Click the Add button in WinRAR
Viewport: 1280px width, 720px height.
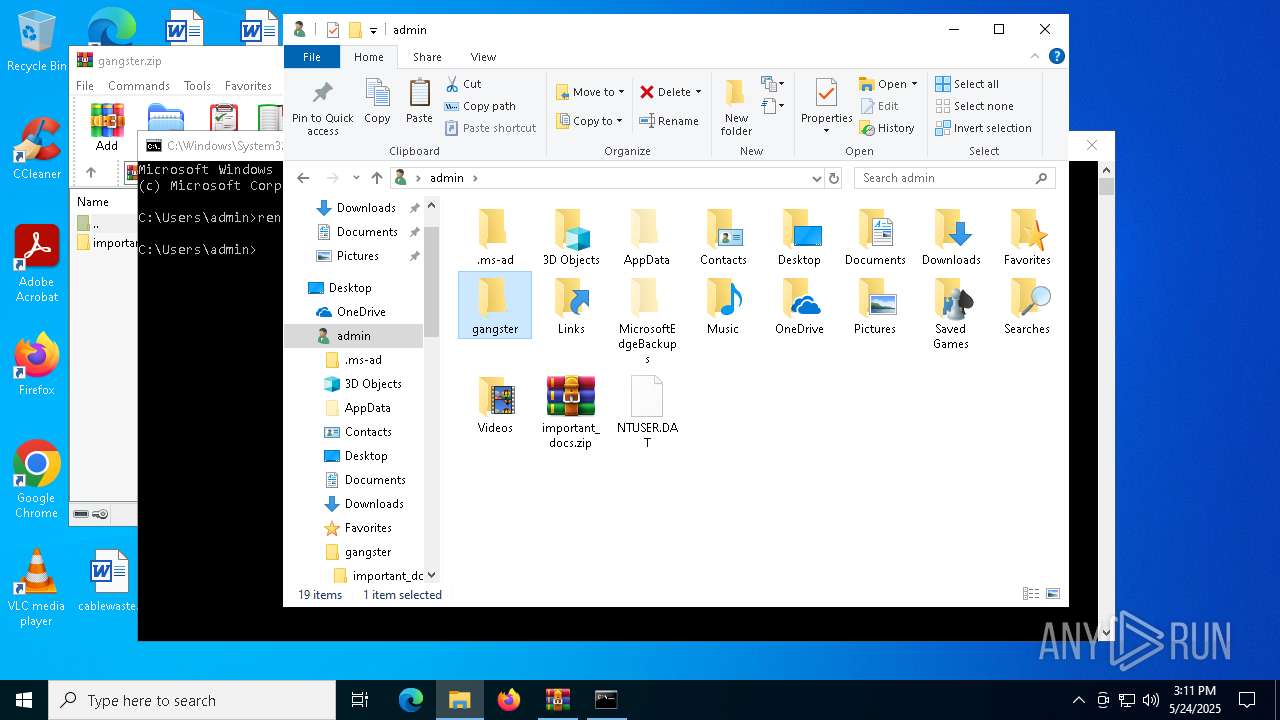coord(107,127)
